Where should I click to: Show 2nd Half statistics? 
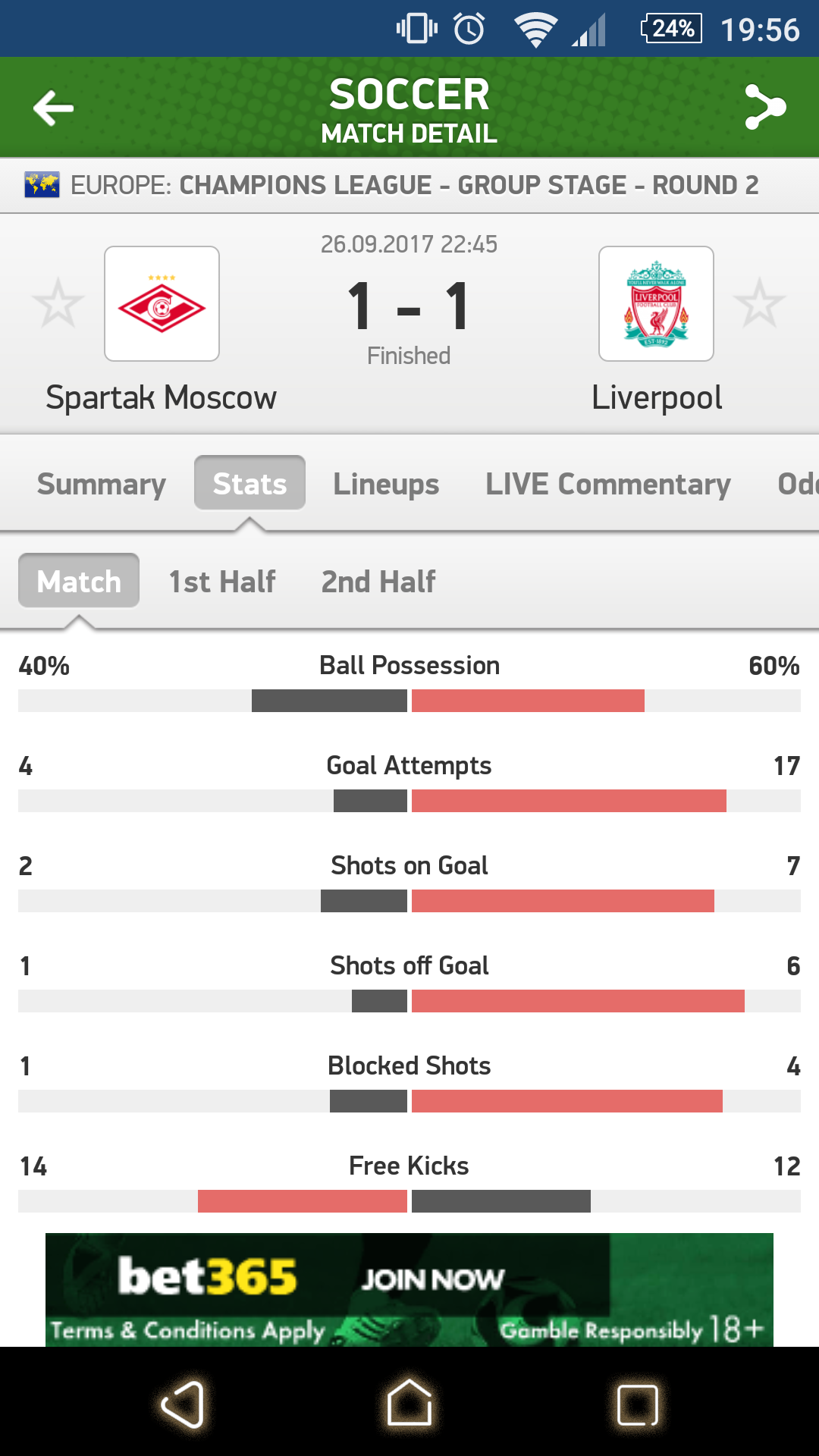[378, 582]
